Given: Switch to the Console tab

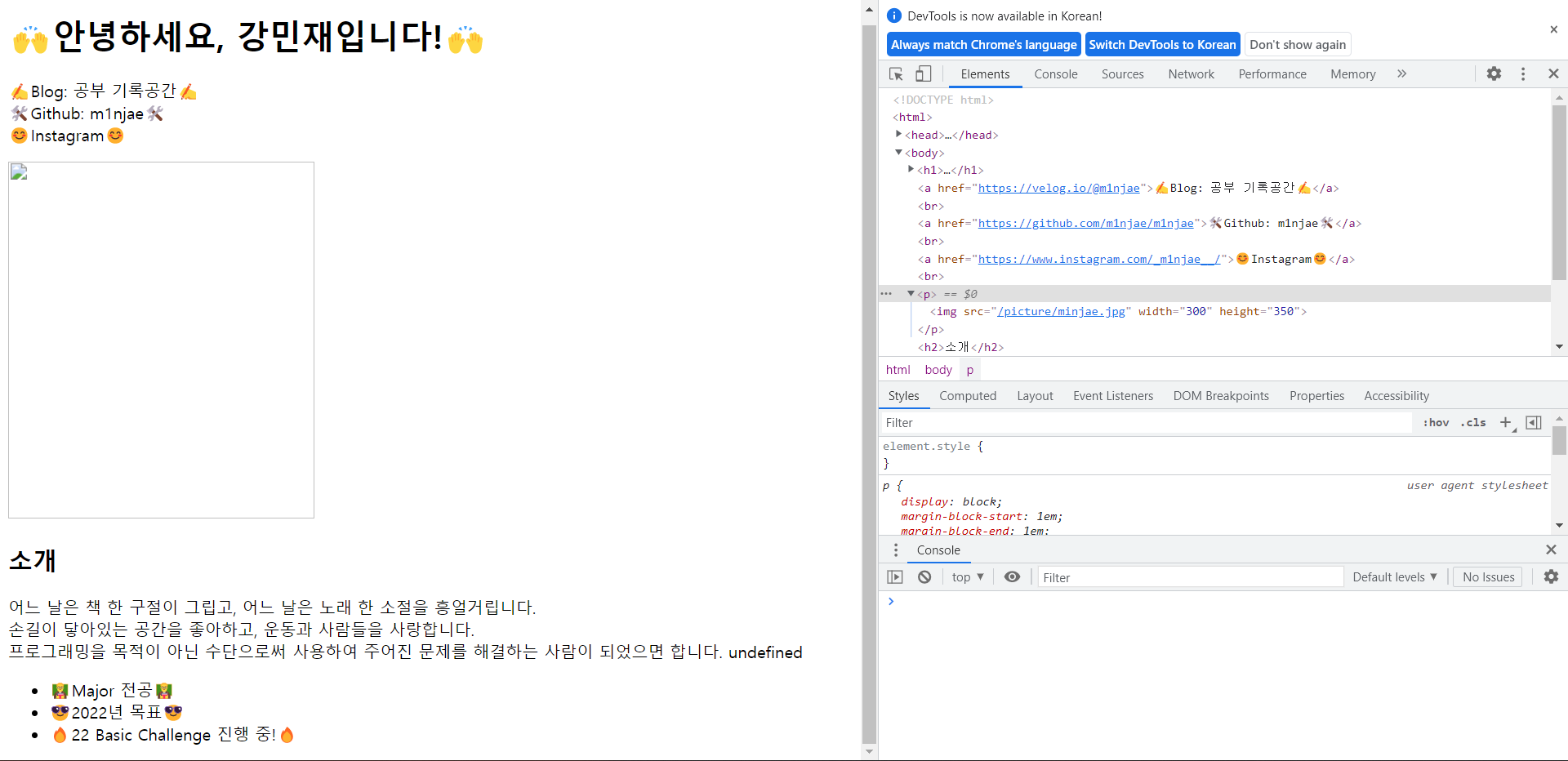Looking at the screenshot, I should pyautogui.click(x=1056, y=74).
